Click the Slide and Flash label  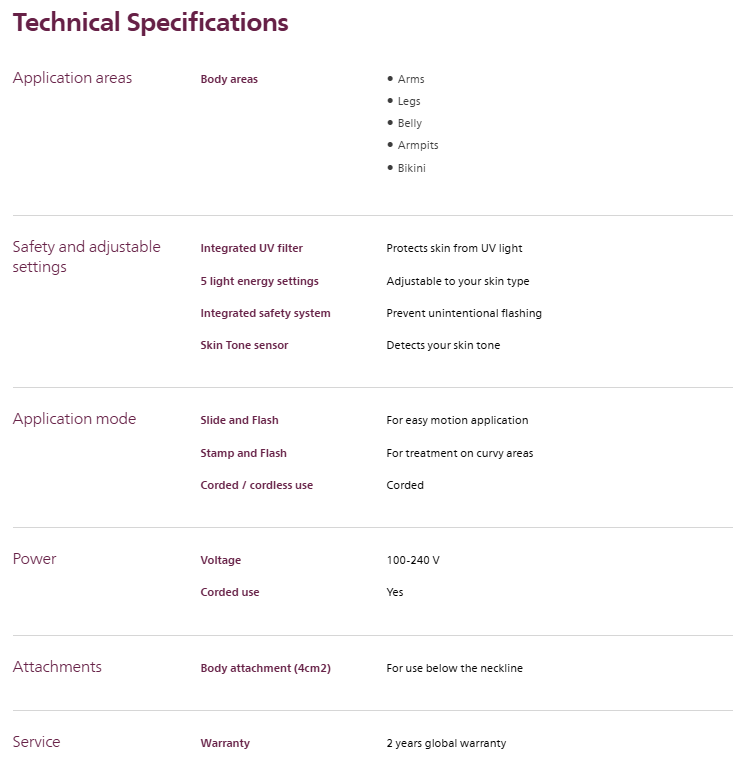point(239,420)
